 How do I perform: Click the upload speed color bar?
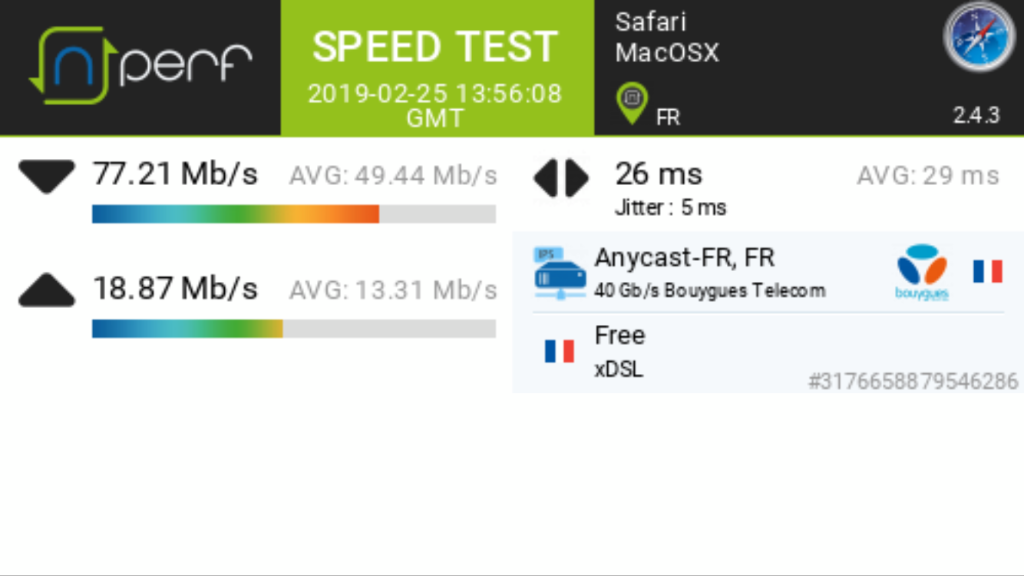(x=293, y=328)
